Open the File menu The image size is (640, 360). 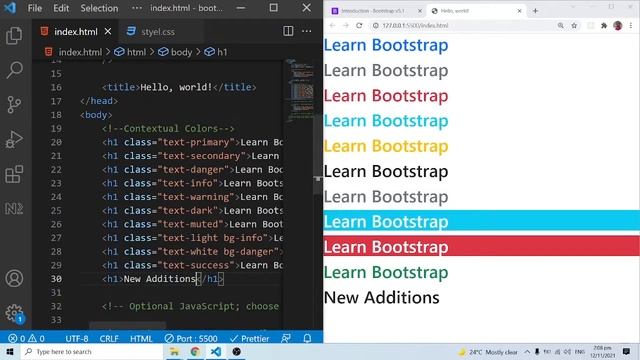(35, 8)
